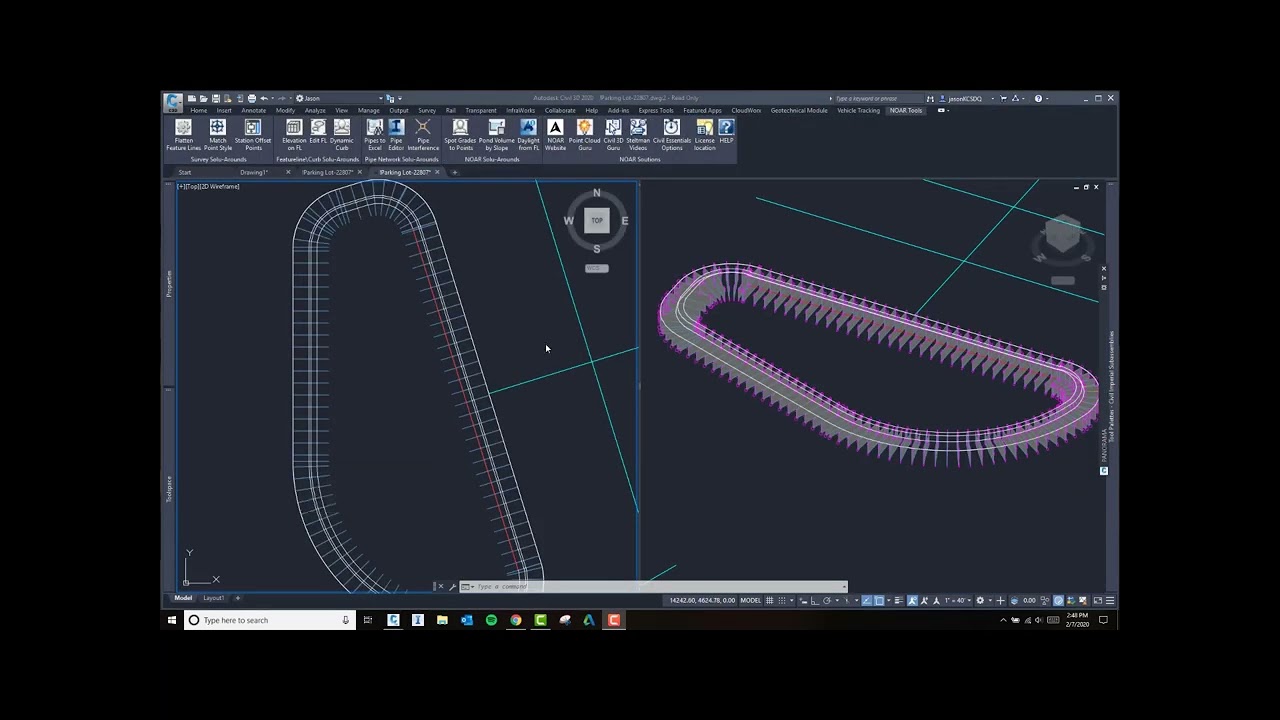Open object snap settings dropdown arrow
Screen dimensions: 1280x720
pos(889,600)
